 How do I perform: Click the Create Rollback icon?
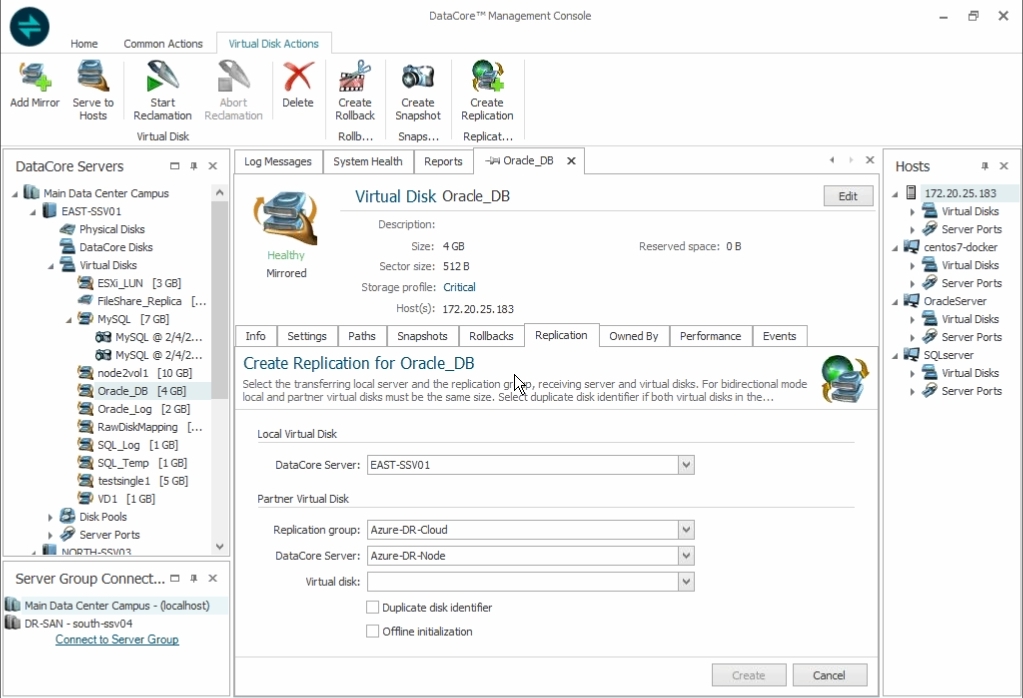(355, 76)
